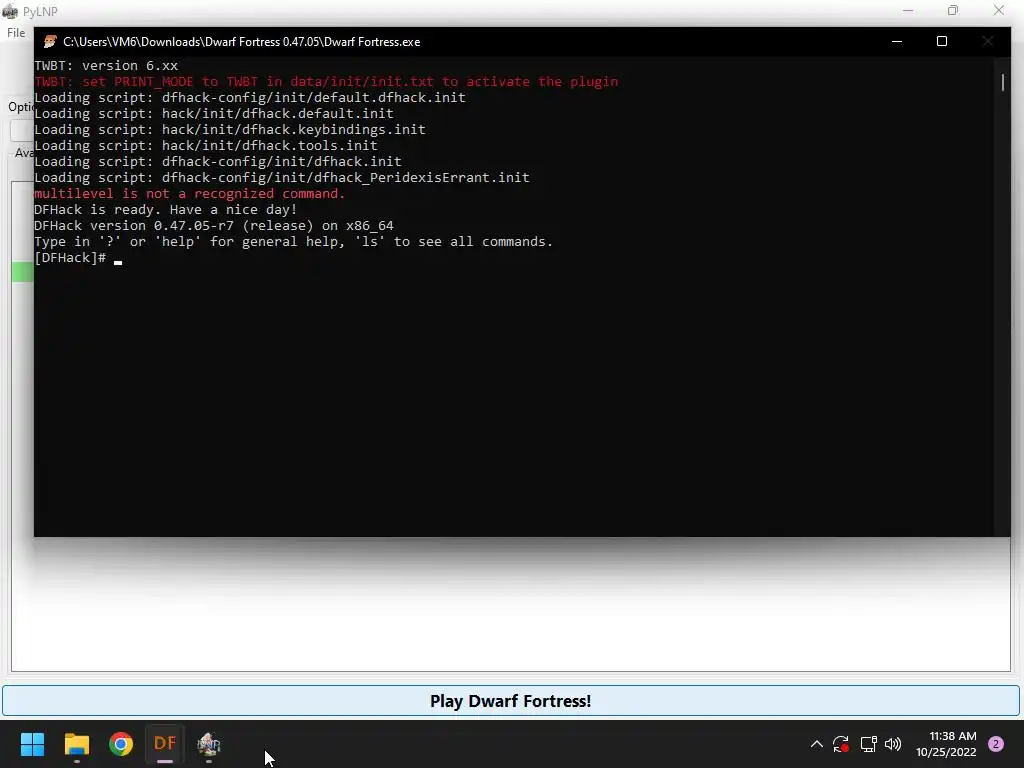
Task: Maximize the Dwarf Fortress console window
Action: tap(942, 41)
